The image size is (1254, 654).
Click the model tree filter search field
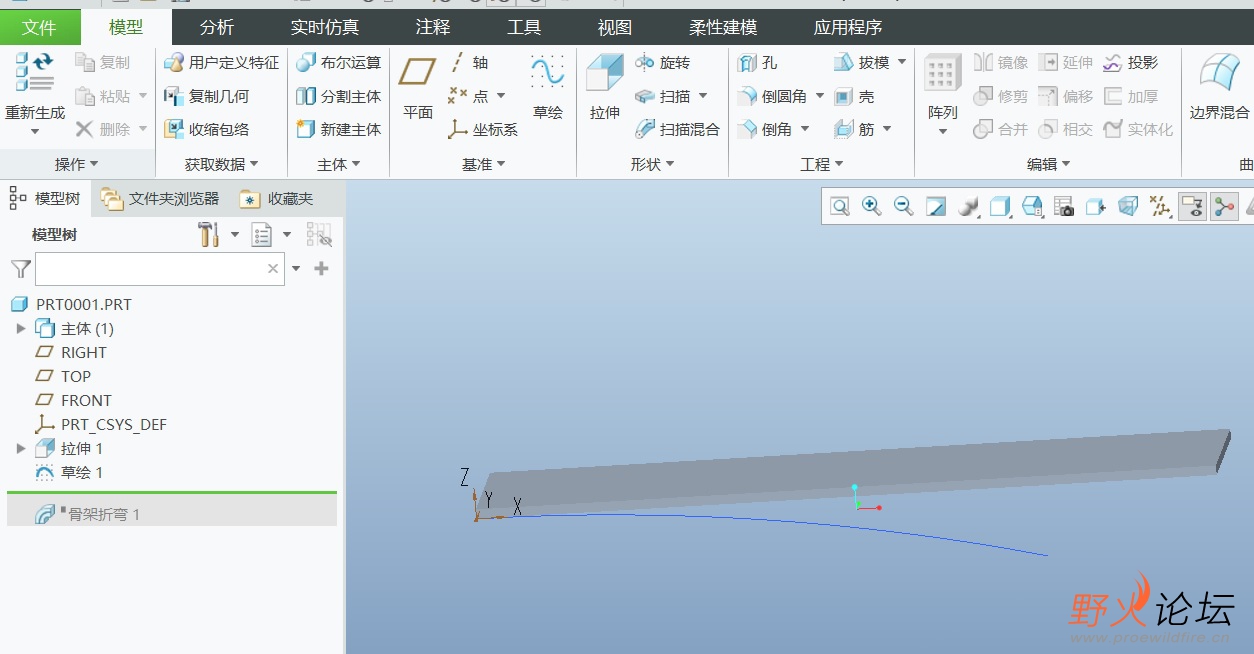(160, 269)
